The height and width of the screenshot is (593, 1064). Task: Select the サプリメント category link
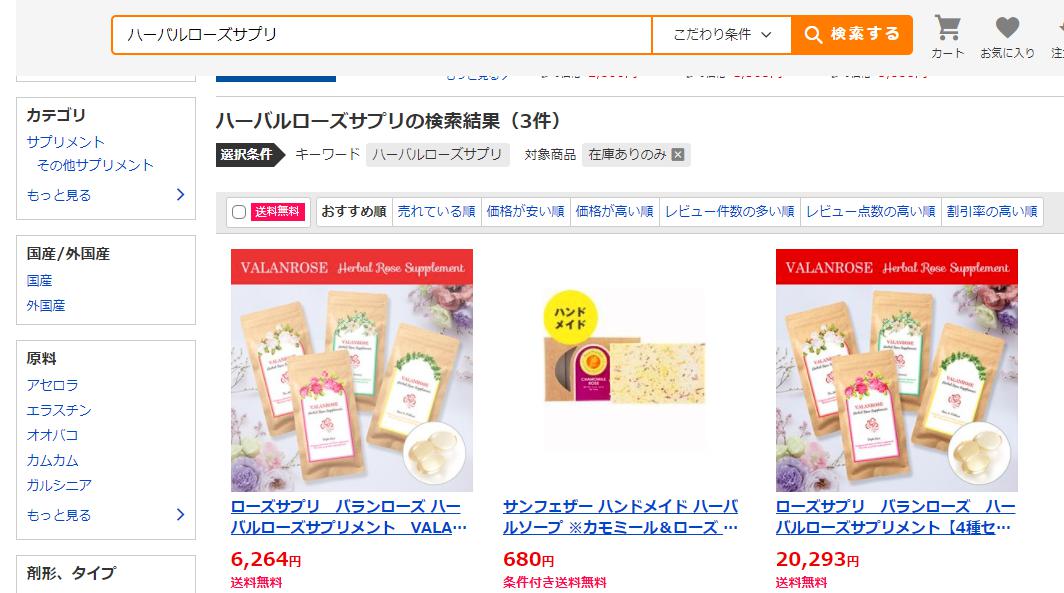click(65, 142)
